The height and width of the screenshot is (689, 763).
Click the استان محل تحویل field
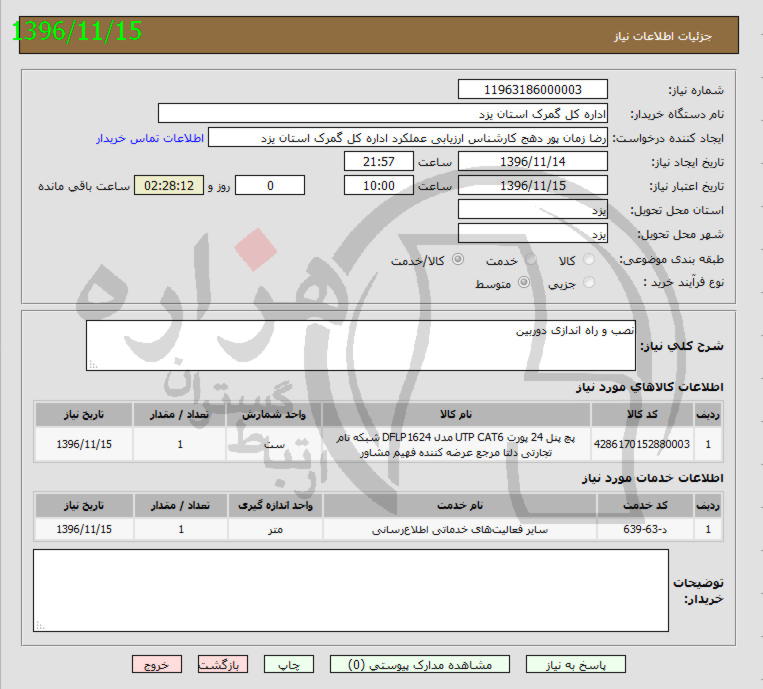click(533, 210)
